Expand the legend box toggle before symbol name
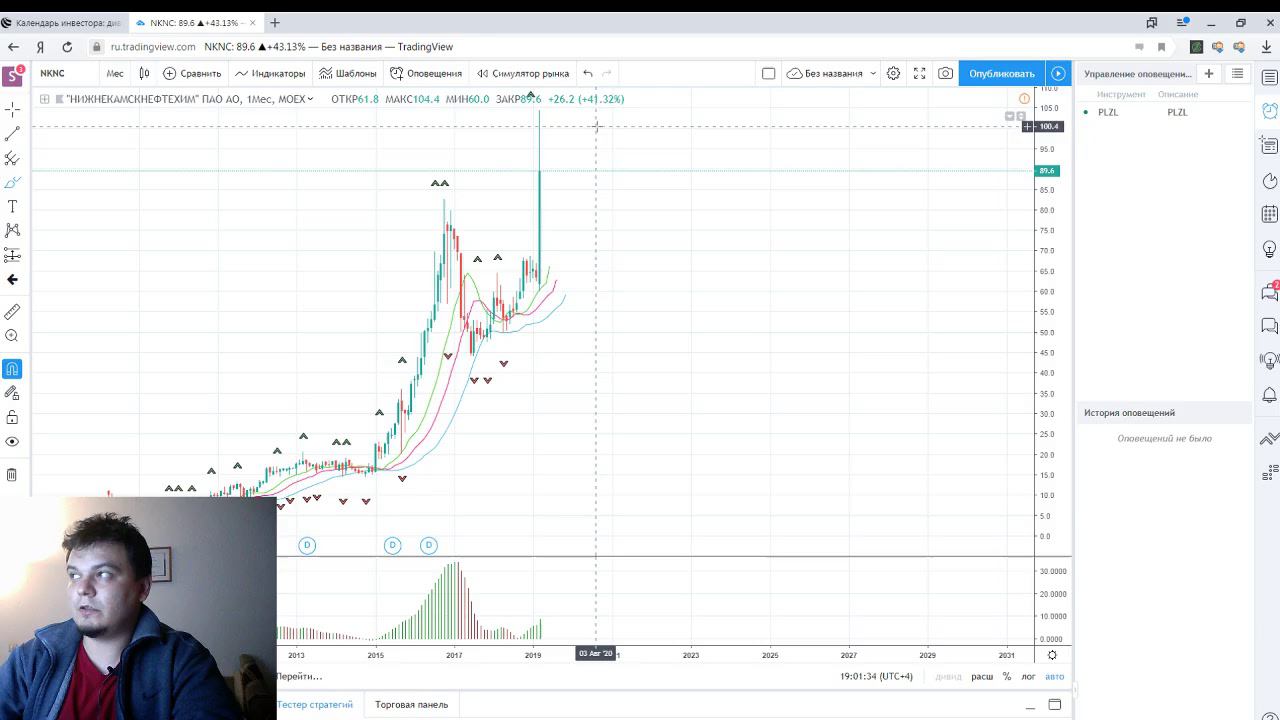This screenshot has width=1280, height=720. [44, 99]
